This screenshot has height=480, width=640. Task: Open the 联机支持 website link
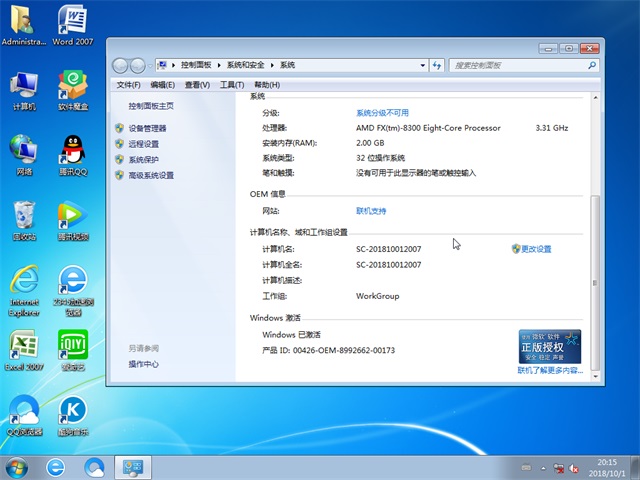[371, 211]
